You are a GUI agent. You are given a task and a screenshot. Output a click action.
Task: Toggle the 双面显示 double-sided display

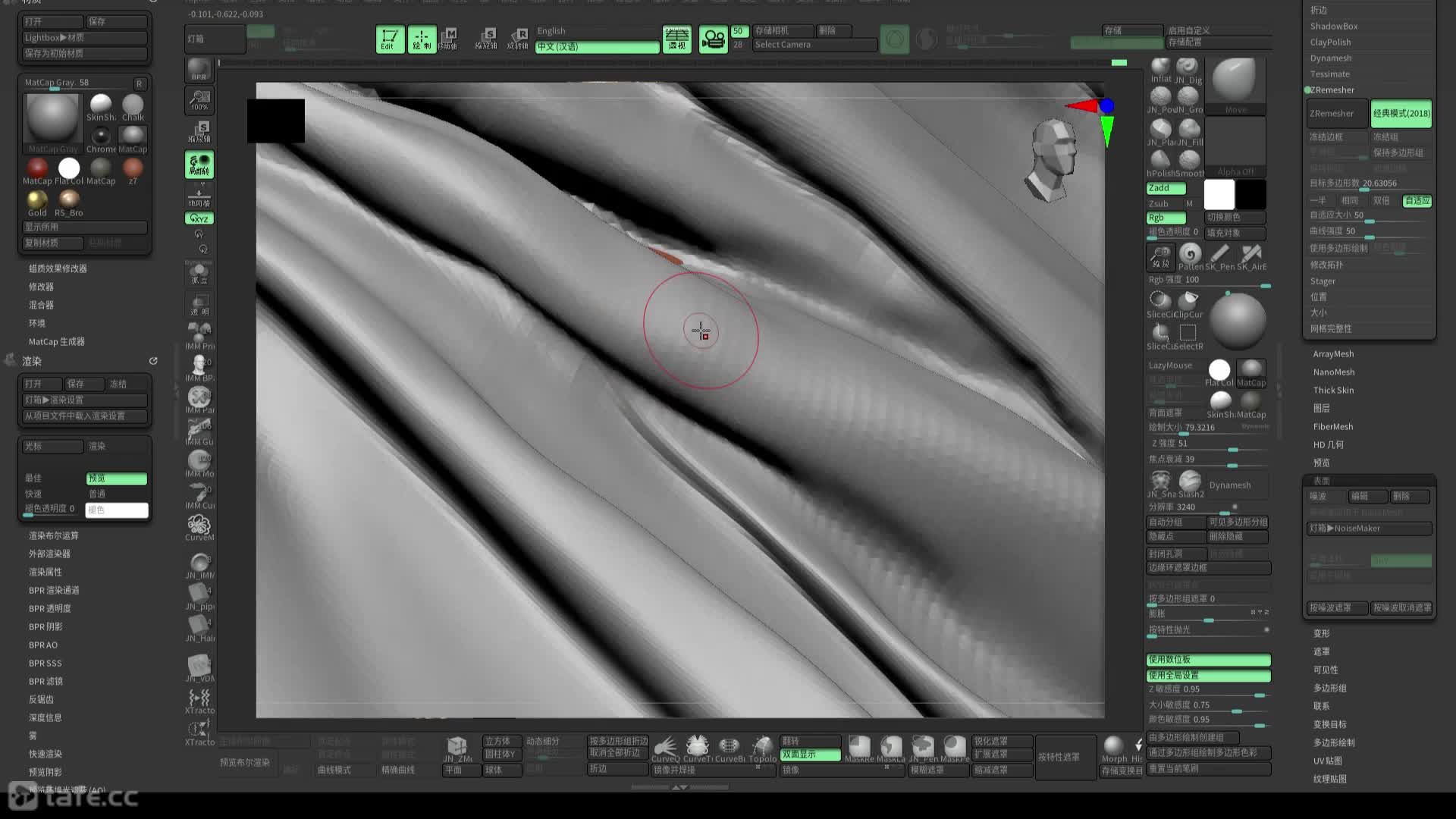(810, 755)
